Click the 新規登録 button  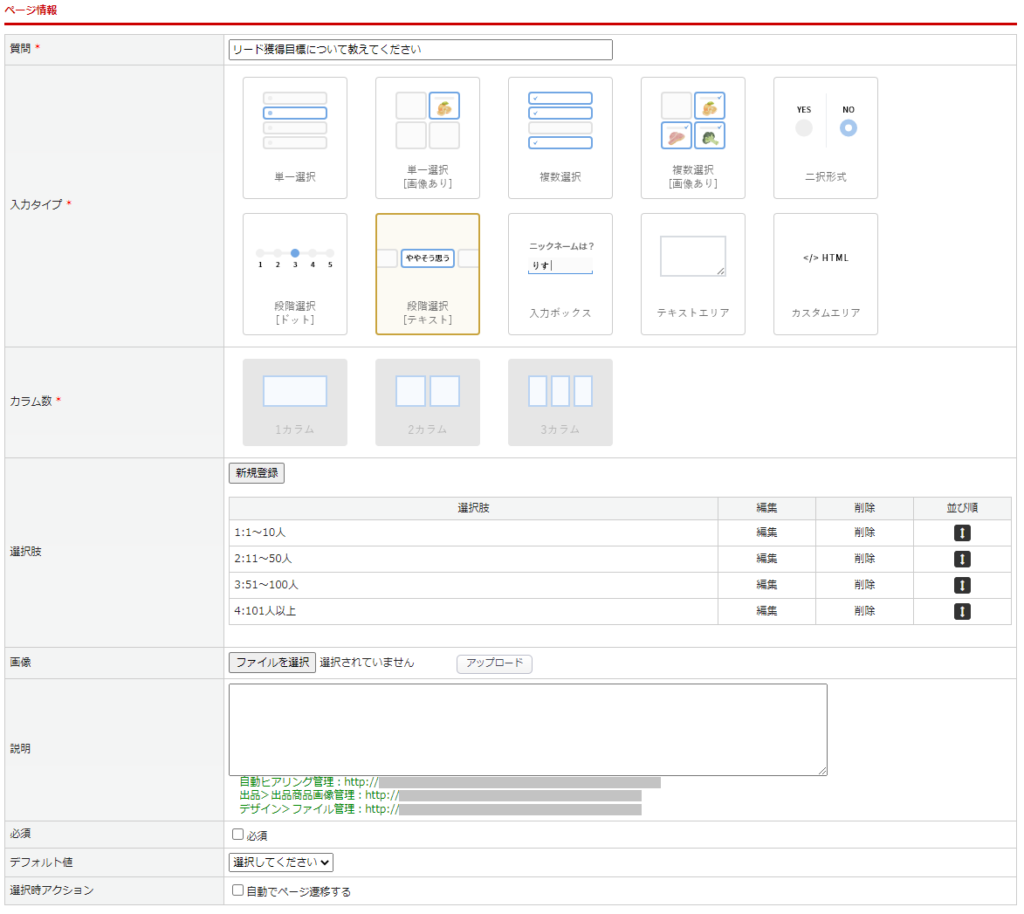(x=257, y=473)
